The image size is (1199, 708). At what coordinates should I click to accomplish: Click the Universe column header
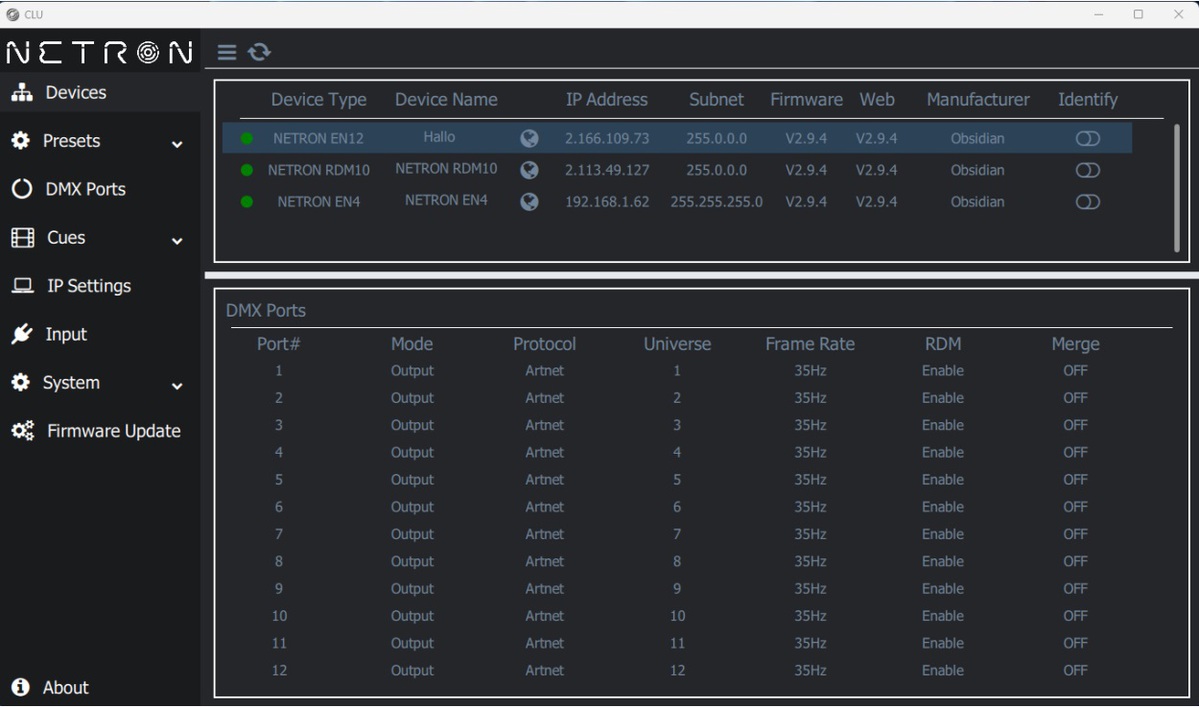677,344
